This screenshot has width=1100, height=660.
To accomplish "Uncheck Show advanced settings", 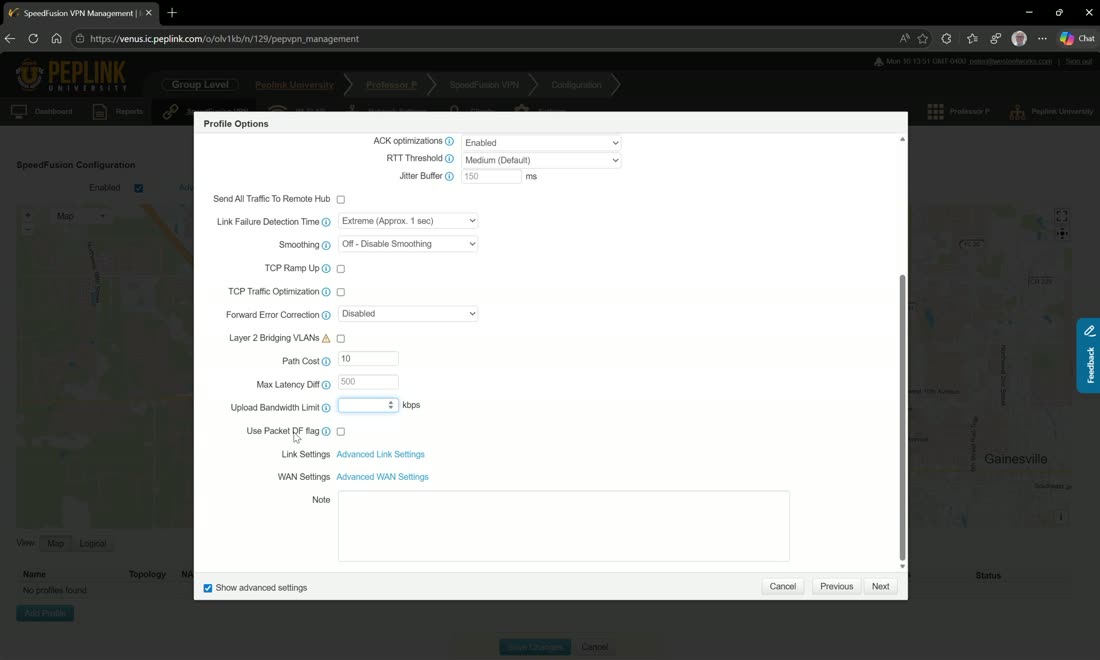I will tap(208, 588).
